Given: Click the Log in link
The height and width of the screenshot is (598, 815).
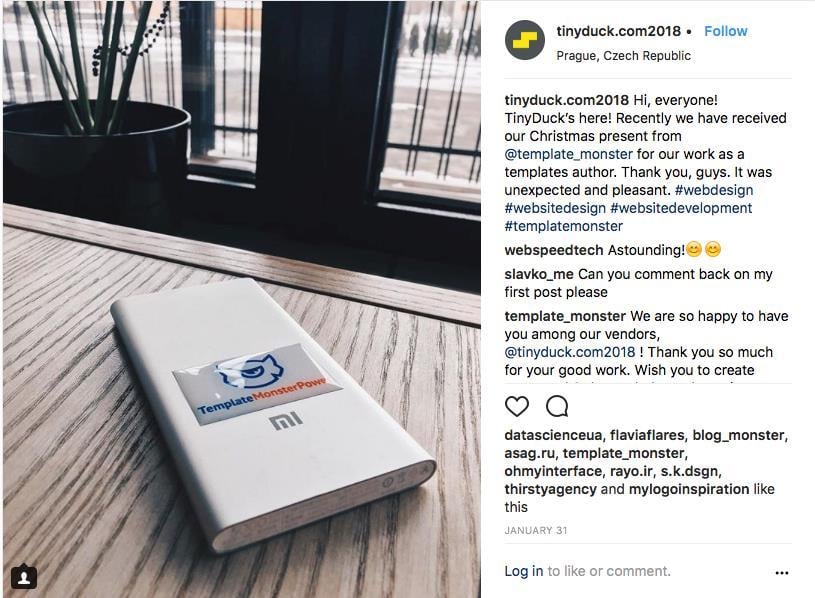Looking at the screenshot, I should click(524, 572).
